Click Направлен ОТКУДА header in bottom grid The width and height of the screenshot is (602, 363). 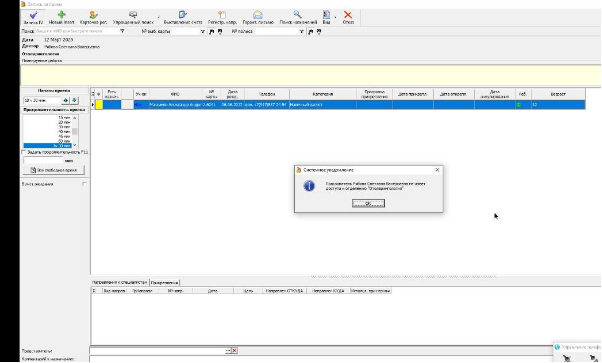284,291
